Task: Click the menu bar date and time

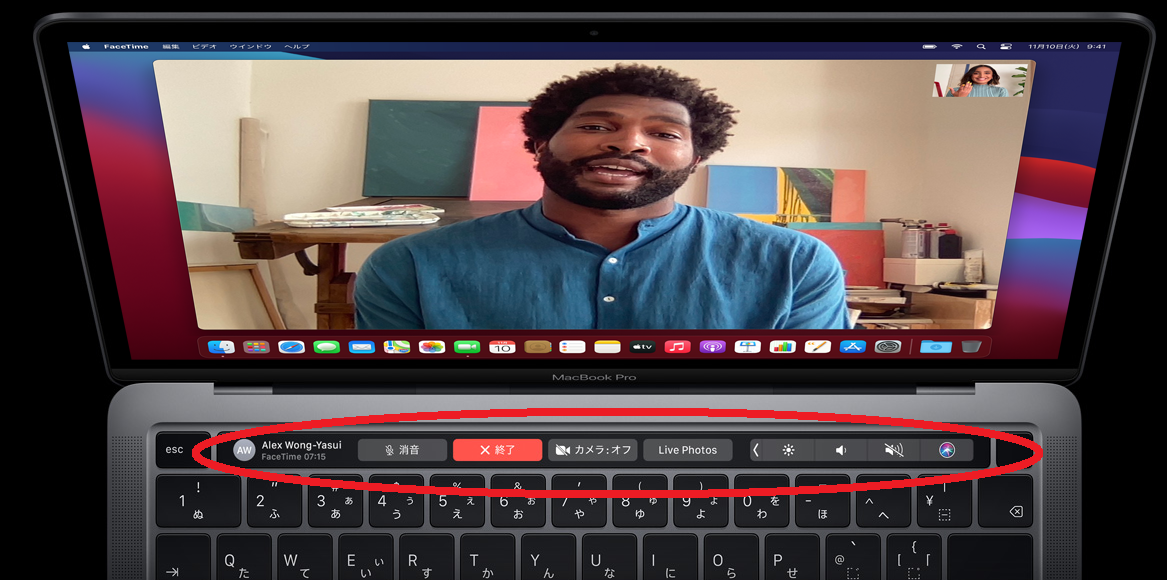Action: (x=1066, y=46)
